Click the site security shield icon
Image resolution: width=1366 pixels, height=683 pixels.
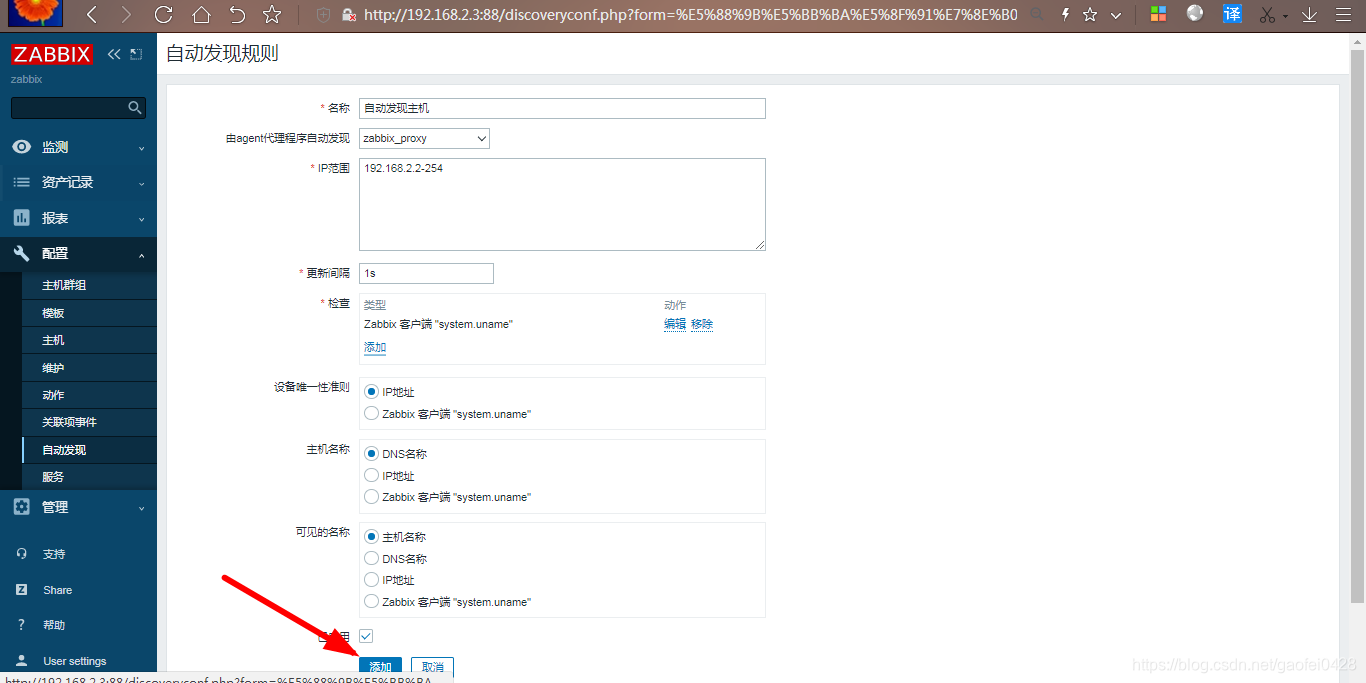point(323,15)
